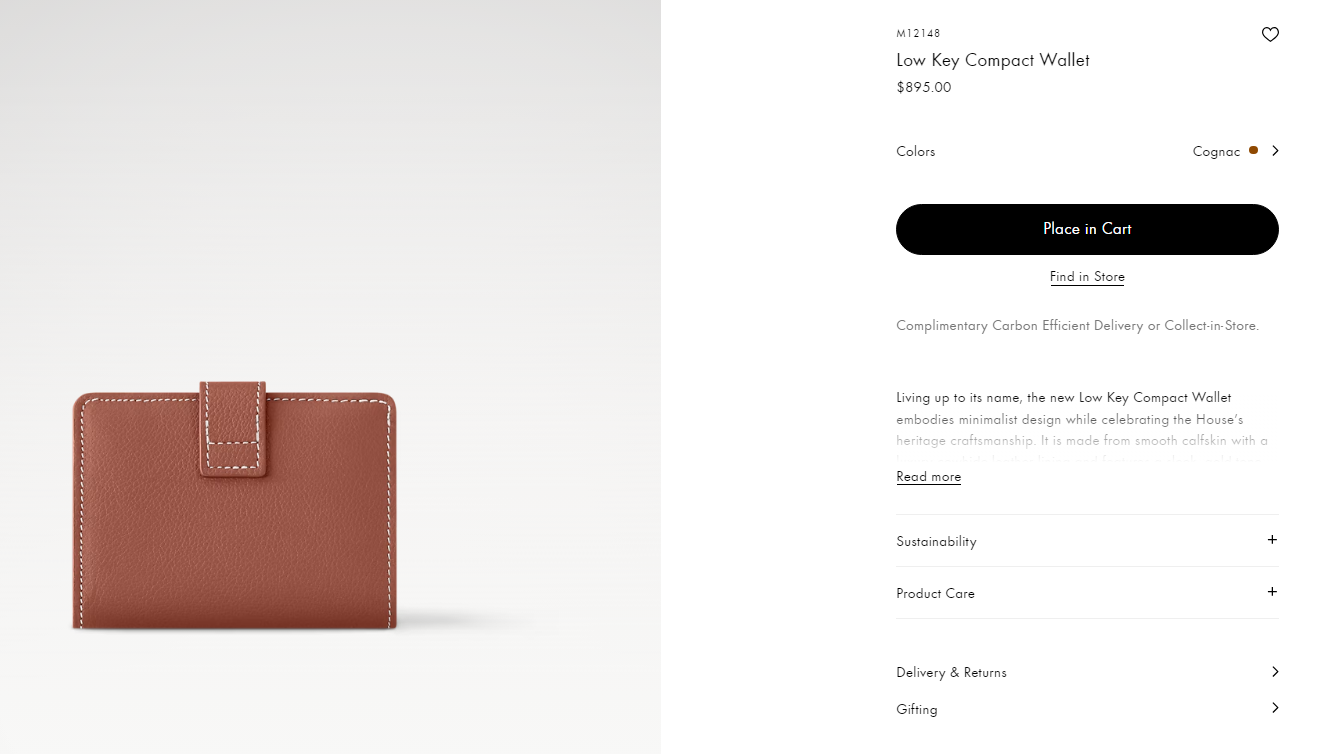
Task: Select the Cognac color swatch dot
Action: click(1253, 150)
